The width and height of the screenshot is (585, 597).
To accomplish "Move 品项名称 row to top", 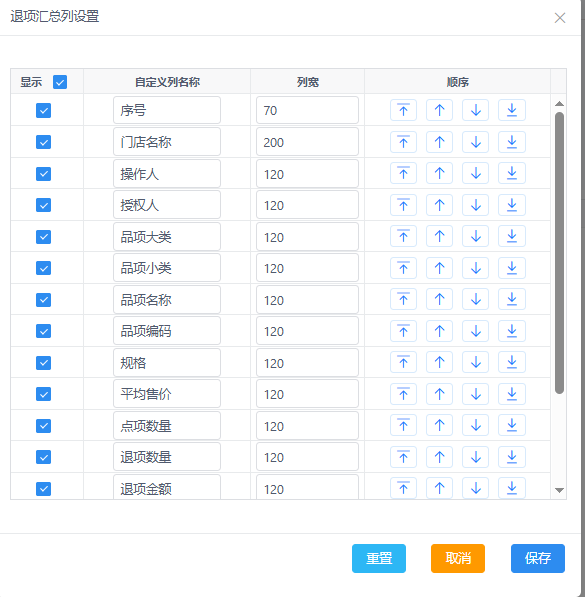I will pyautogui.click(x=403, y=299).
